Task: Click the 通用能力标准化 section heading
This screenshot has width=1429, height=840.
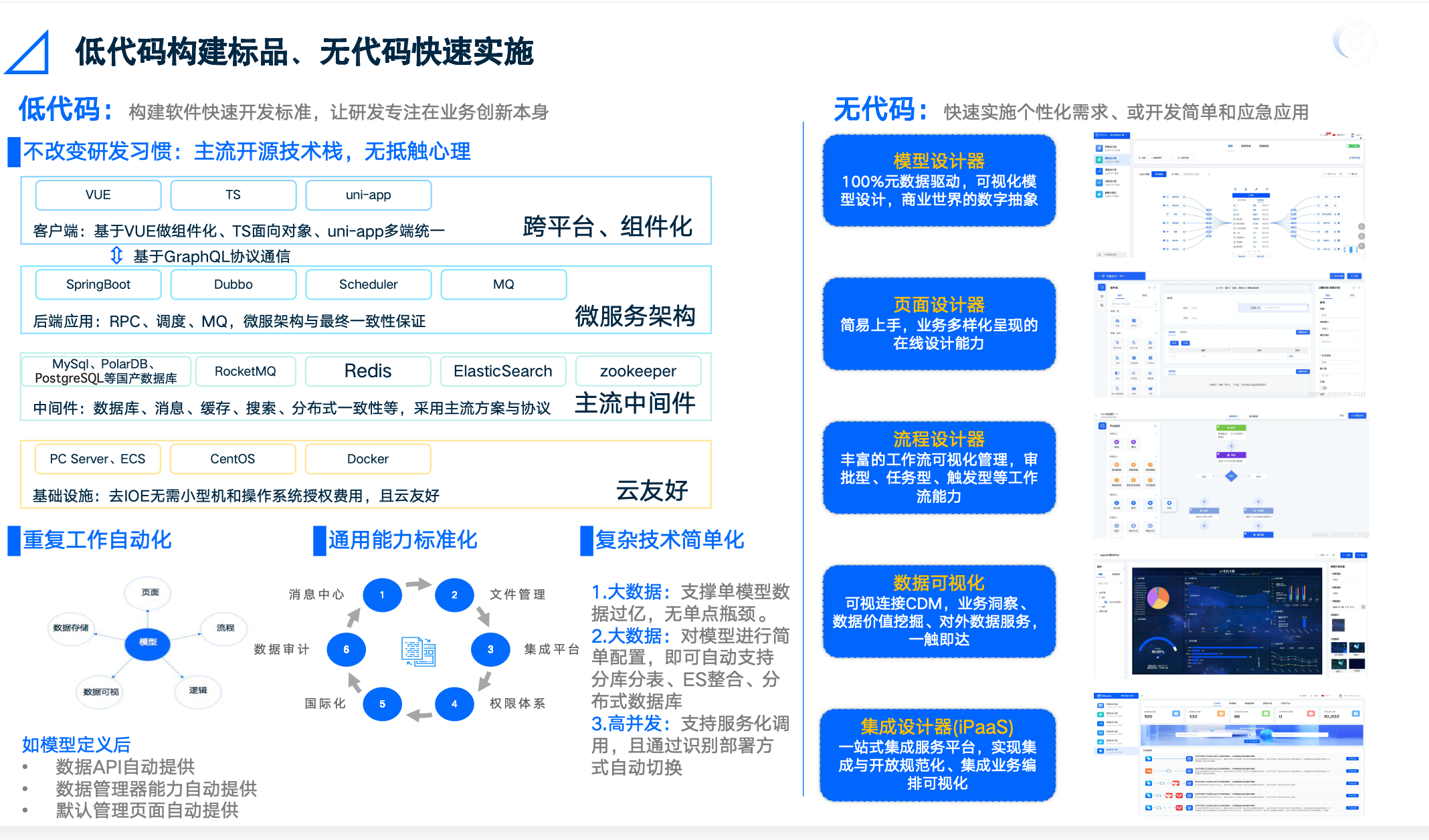Action: pyautogui.click(x=403, y=540)
